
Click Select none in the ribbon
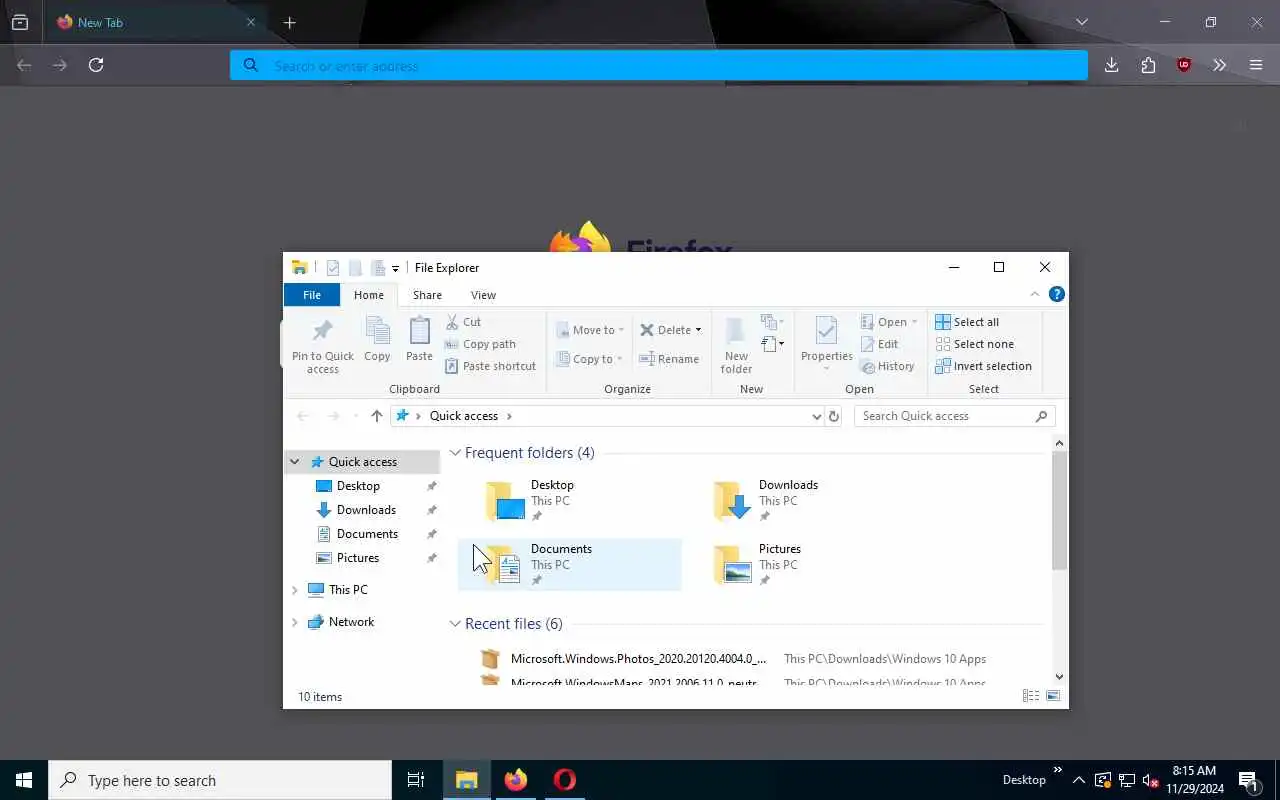(974, 344)
